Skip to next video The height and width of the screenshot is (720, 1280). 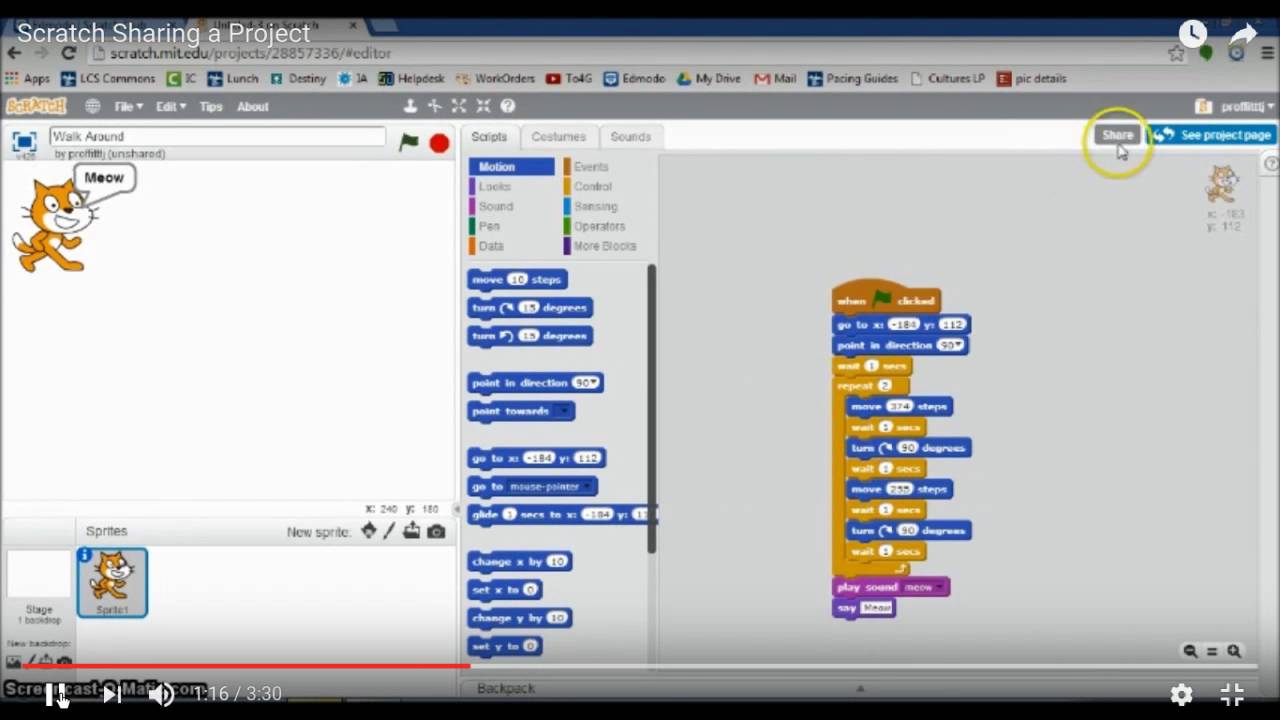[112, 694]
